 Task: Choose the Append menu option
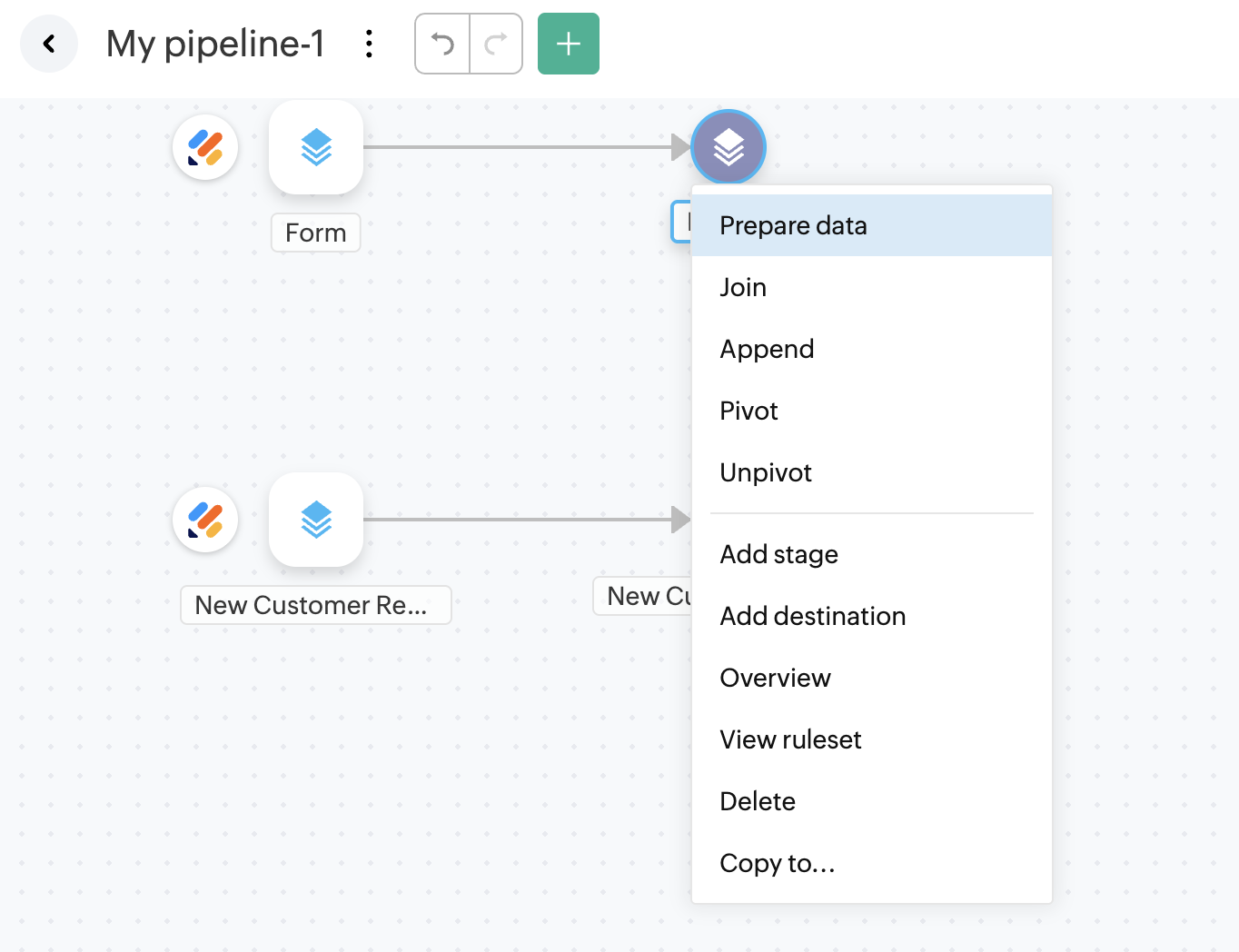pos(767,349)
